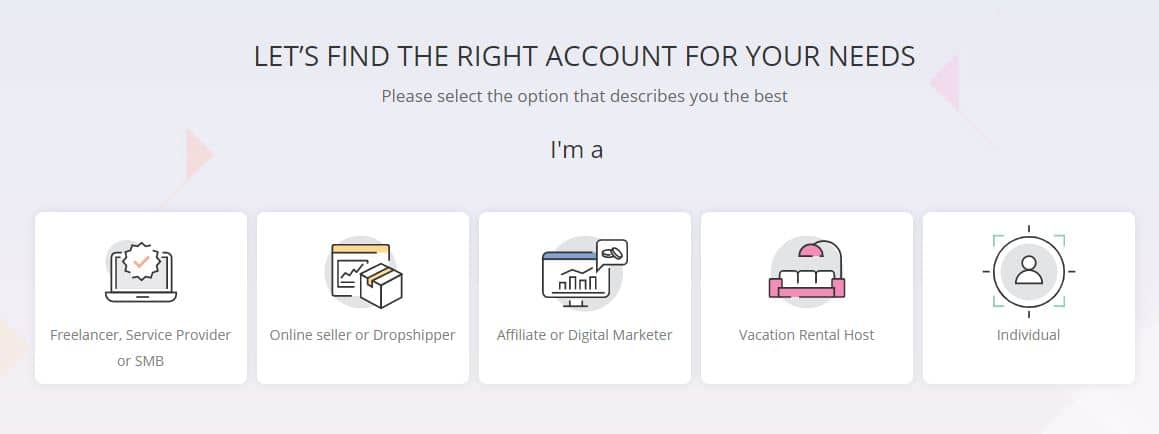Click the "I'm a" prompt text

coord(577,150)
